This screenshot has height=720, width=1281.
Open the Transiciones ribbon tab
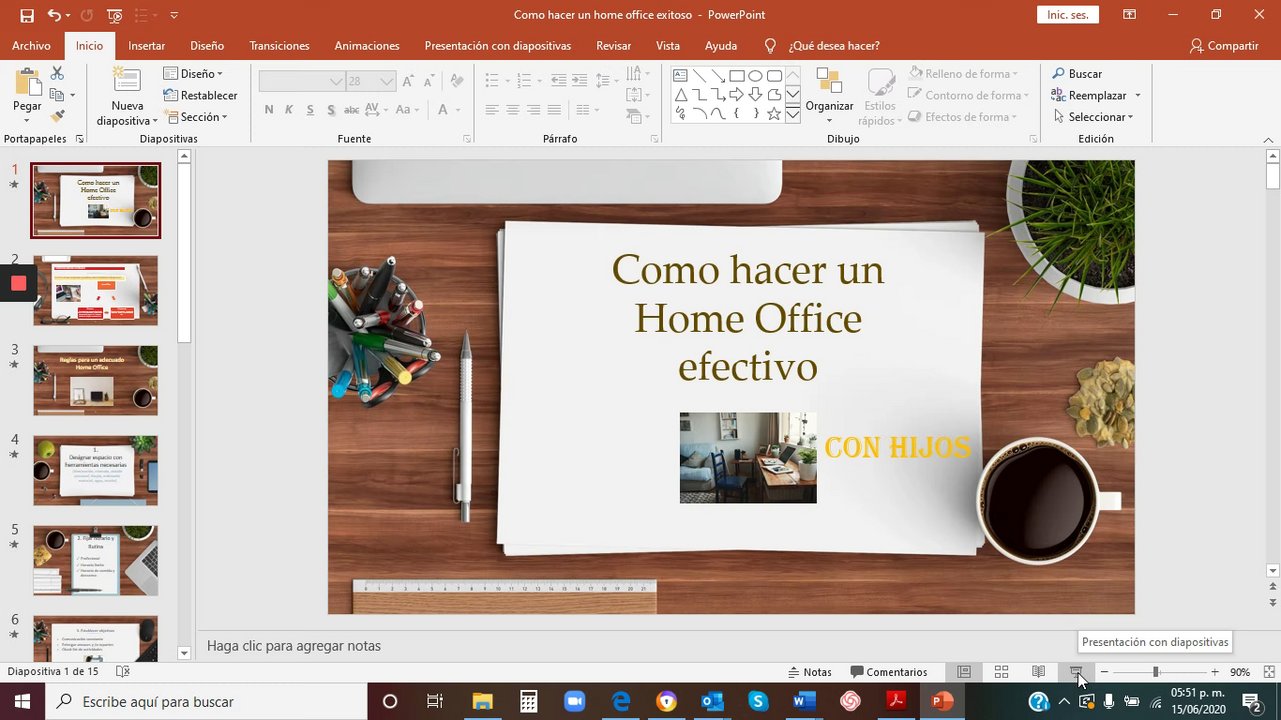click(x=279, y=46)
